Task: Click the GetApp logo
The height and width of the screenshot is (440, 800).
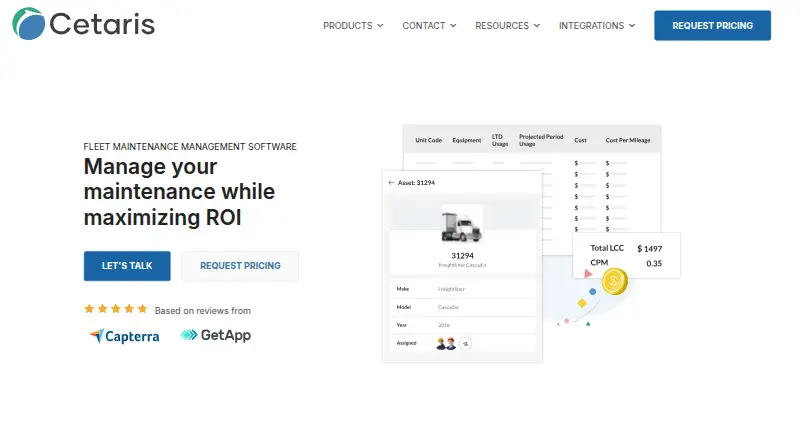Action: 216,335
